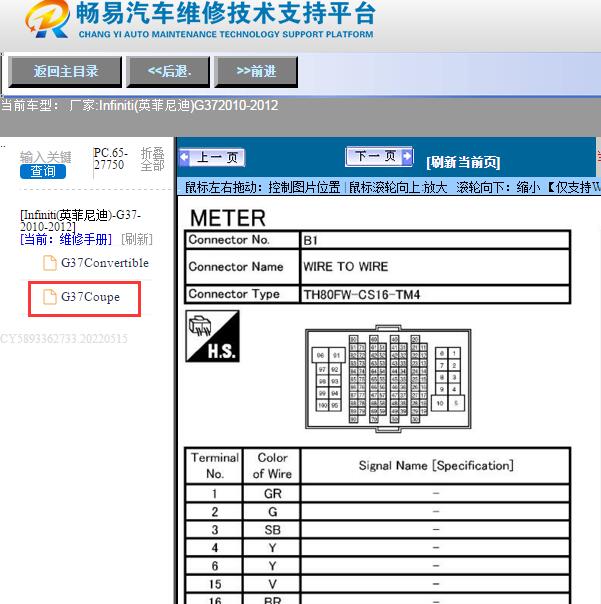Click the TH80FW-CS16-TM4 connector type cell
601x604 pixels.
pos(435,295)
